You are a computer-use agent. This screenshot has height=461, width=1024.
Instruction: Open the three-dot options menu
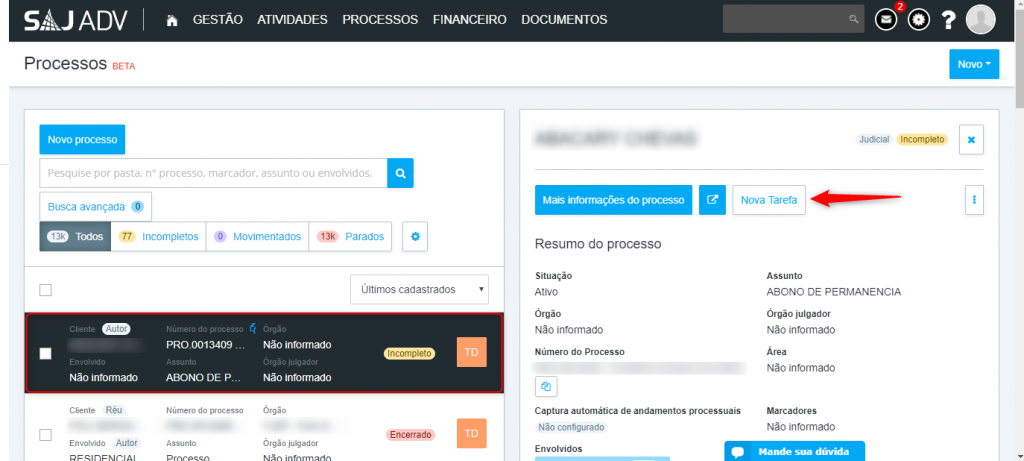[x=974, y=200]
